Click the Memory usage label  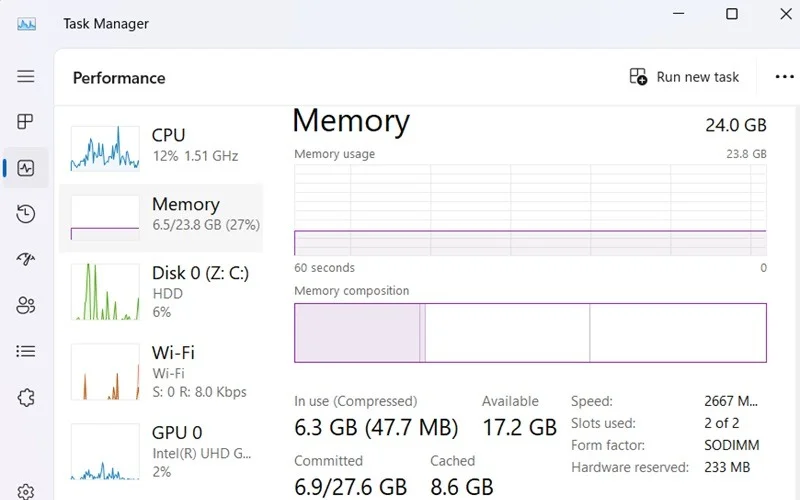335,154
